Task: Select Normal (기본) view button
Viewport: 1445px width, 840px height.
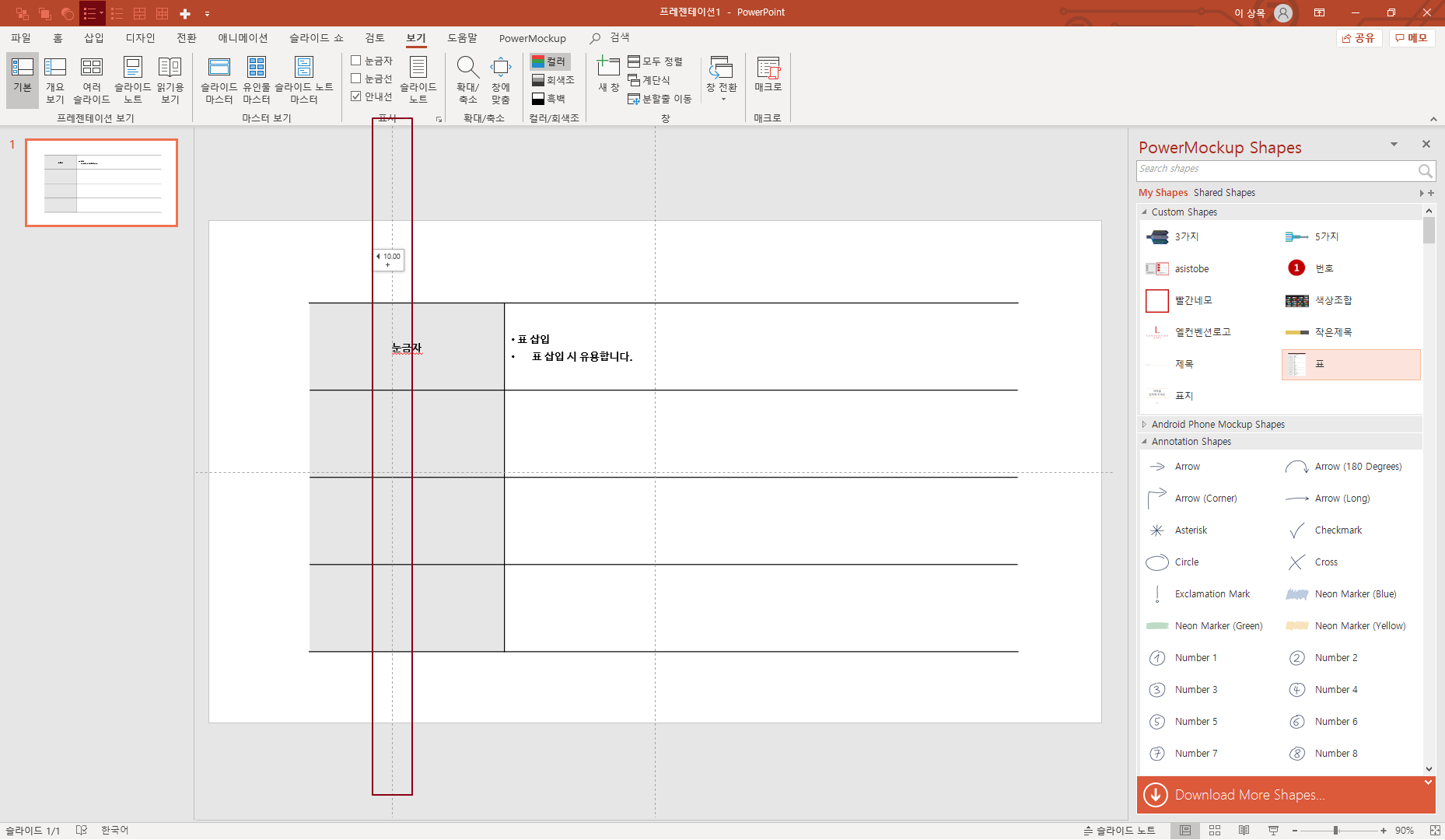Action: (23, 79)
